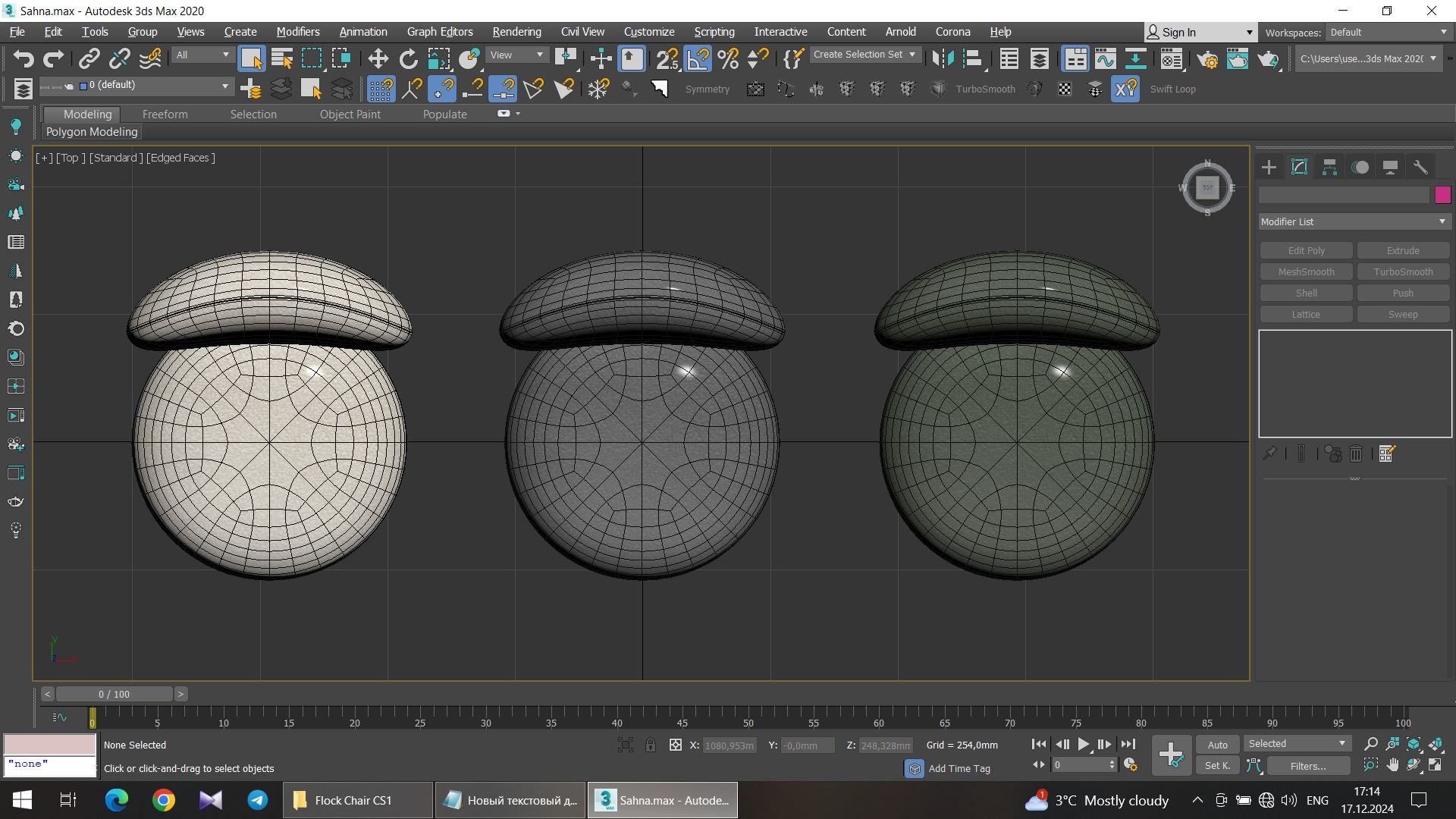Image resolution: width=1456 pixels, height=819 pixels.
Task: Toggle Auto Key animation mode
Action: (1217, 745)
